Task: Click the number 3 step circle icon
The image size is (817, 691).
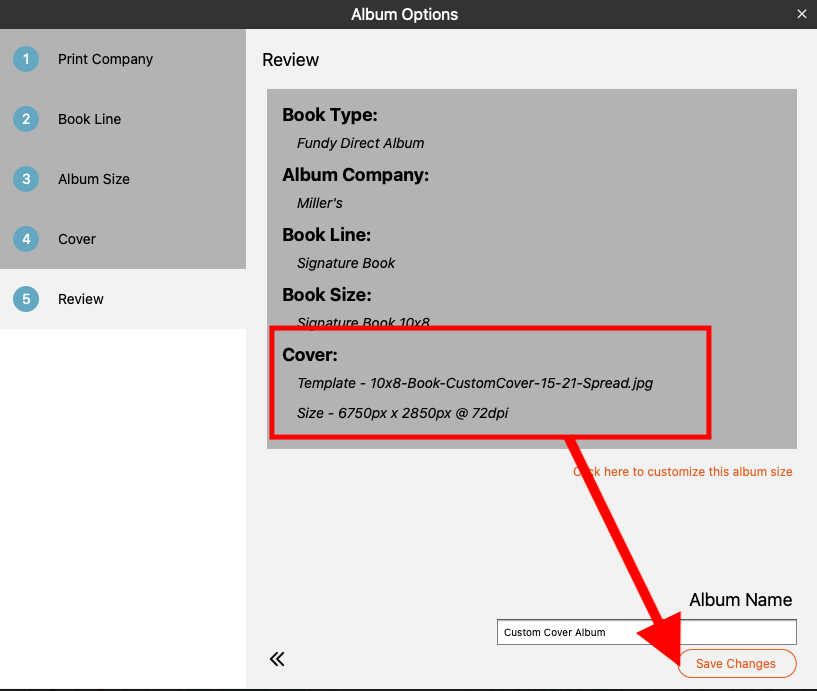Action: 26,179
